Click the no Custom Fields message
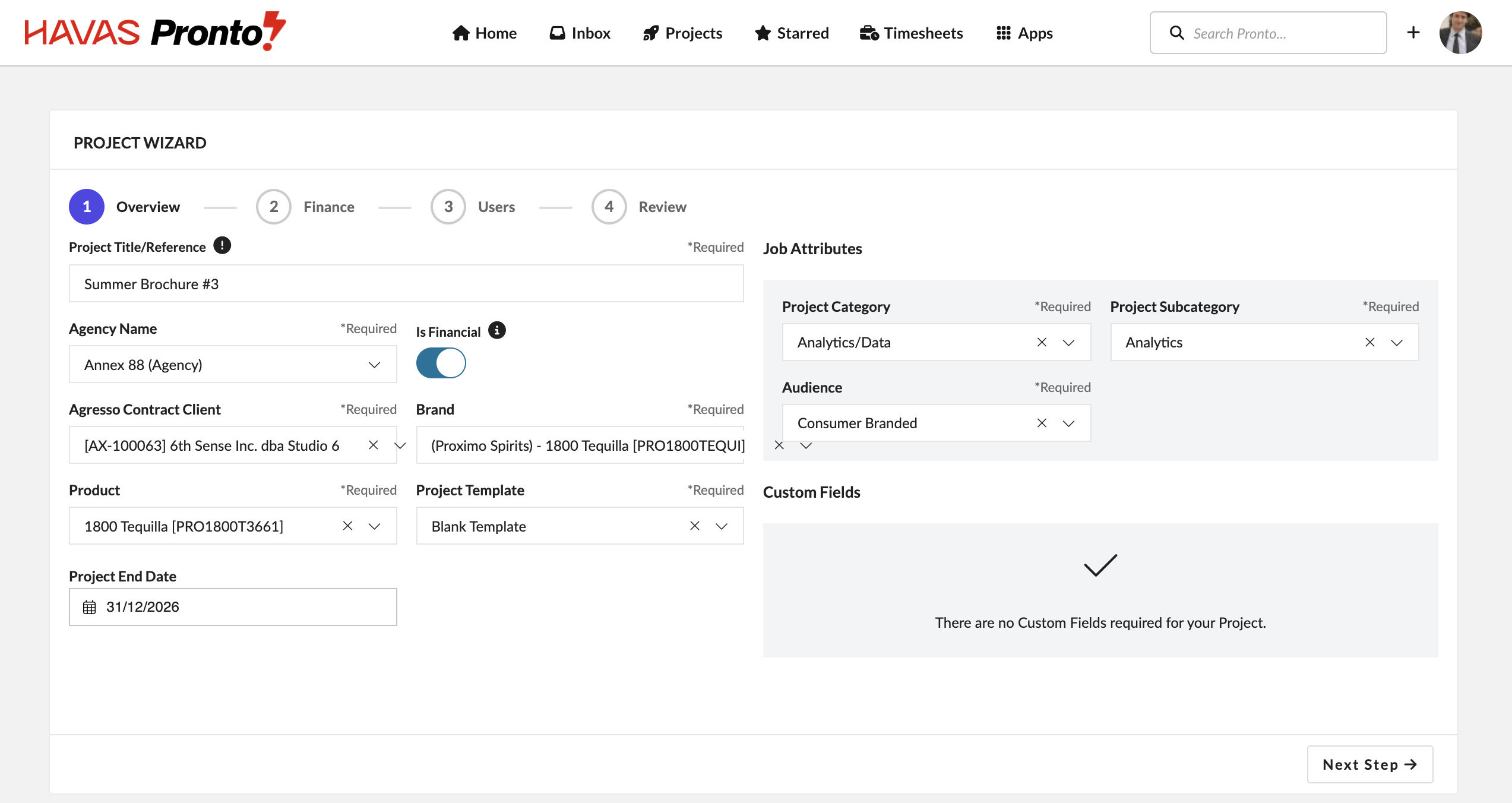Screen dimensions: 1512x803 coord(1100,622)
